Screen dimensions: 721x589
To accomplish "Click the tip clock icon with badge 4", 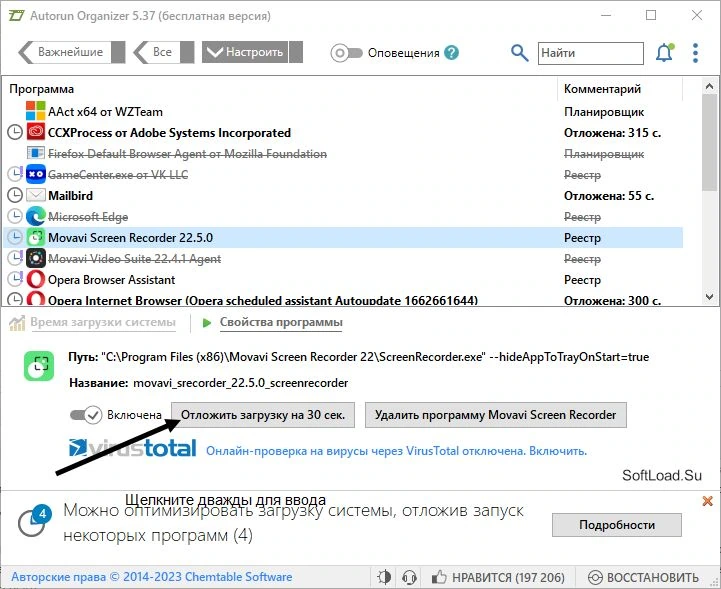I will point(34,521).
